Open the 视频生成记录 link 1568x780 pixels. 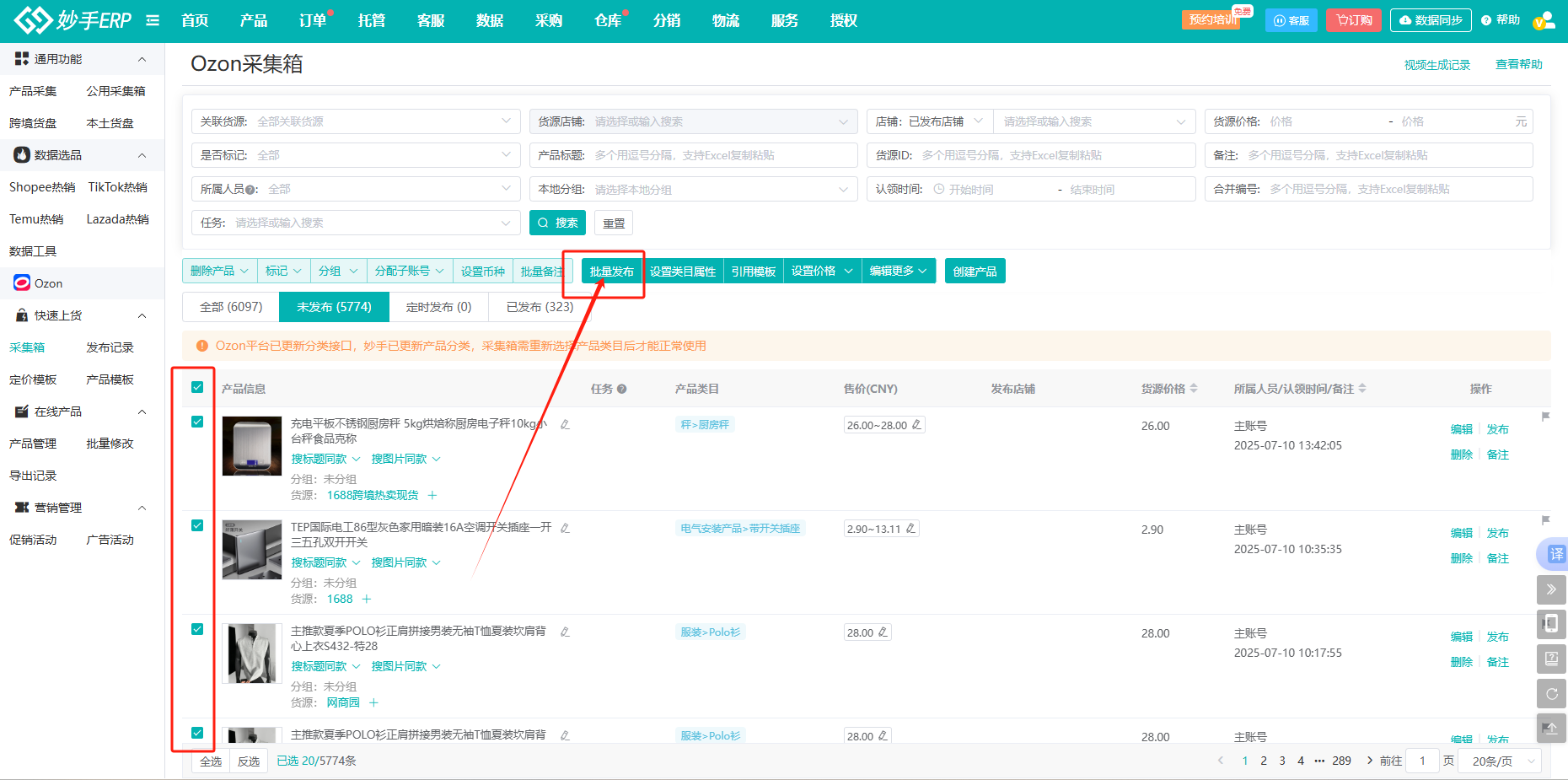[1436, 64]
